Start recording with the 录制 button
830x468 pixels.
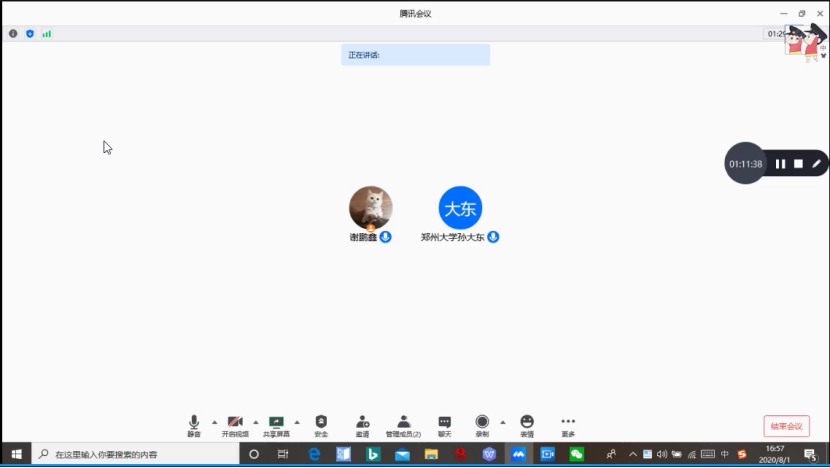(482, 424)
